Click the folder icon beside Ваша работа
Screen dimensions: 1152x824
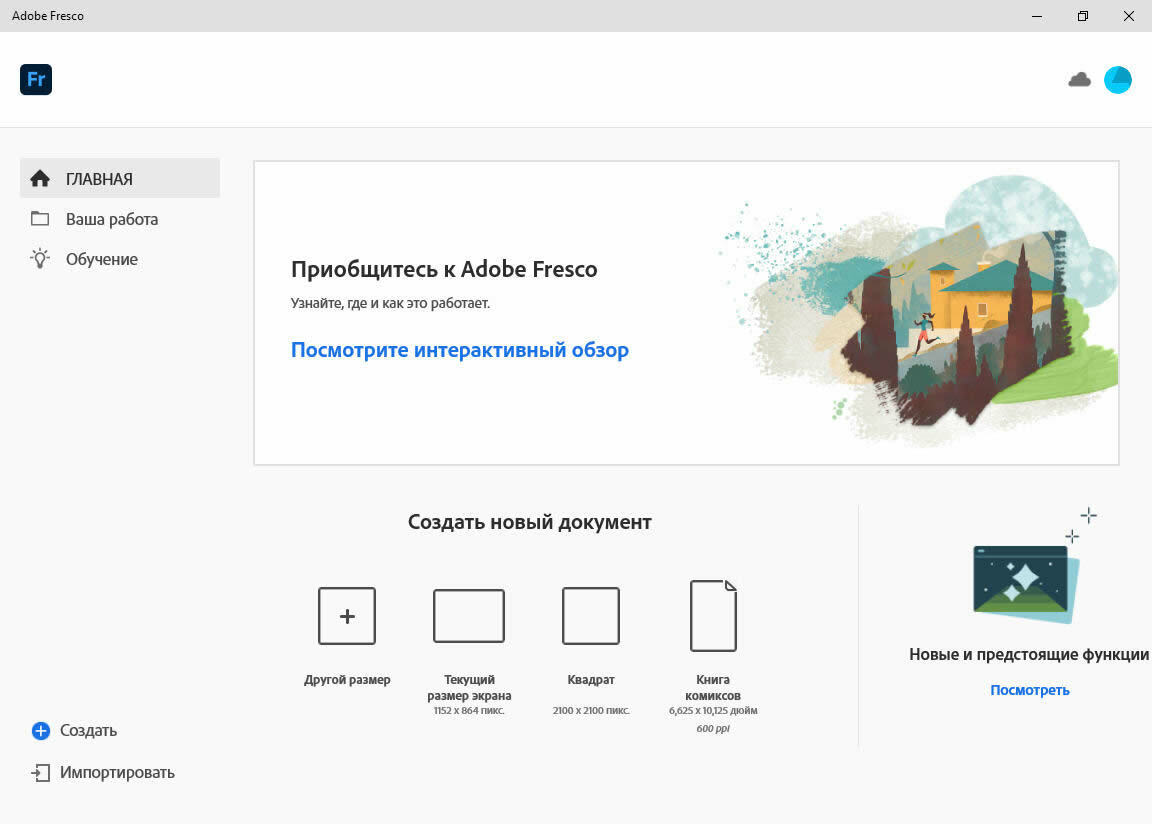(40, 219)
